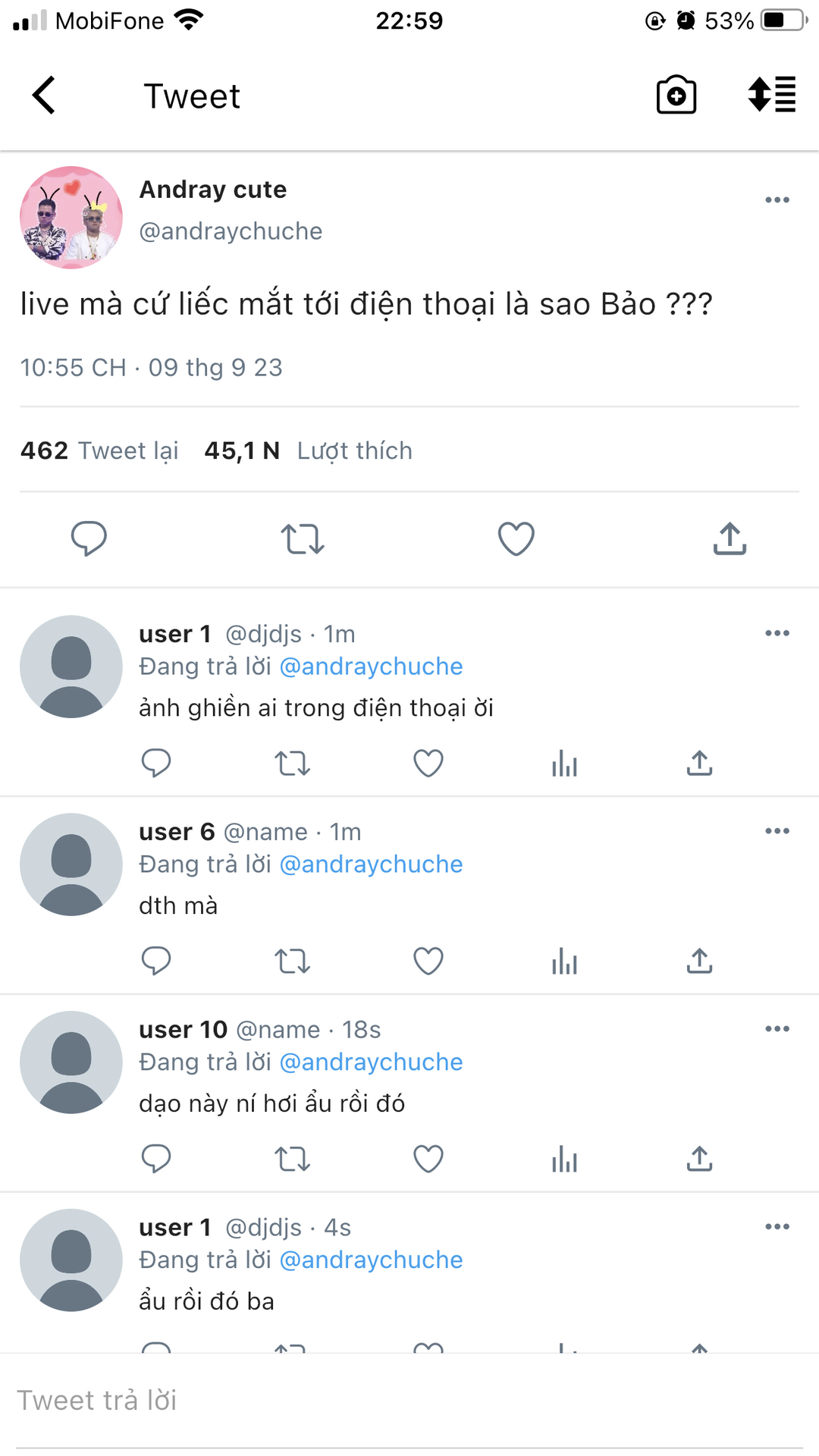This screenshot has width=819, height=1456.
Task: Tap the 'Tweet trả lời' input field
Action: coord(409,1400)
